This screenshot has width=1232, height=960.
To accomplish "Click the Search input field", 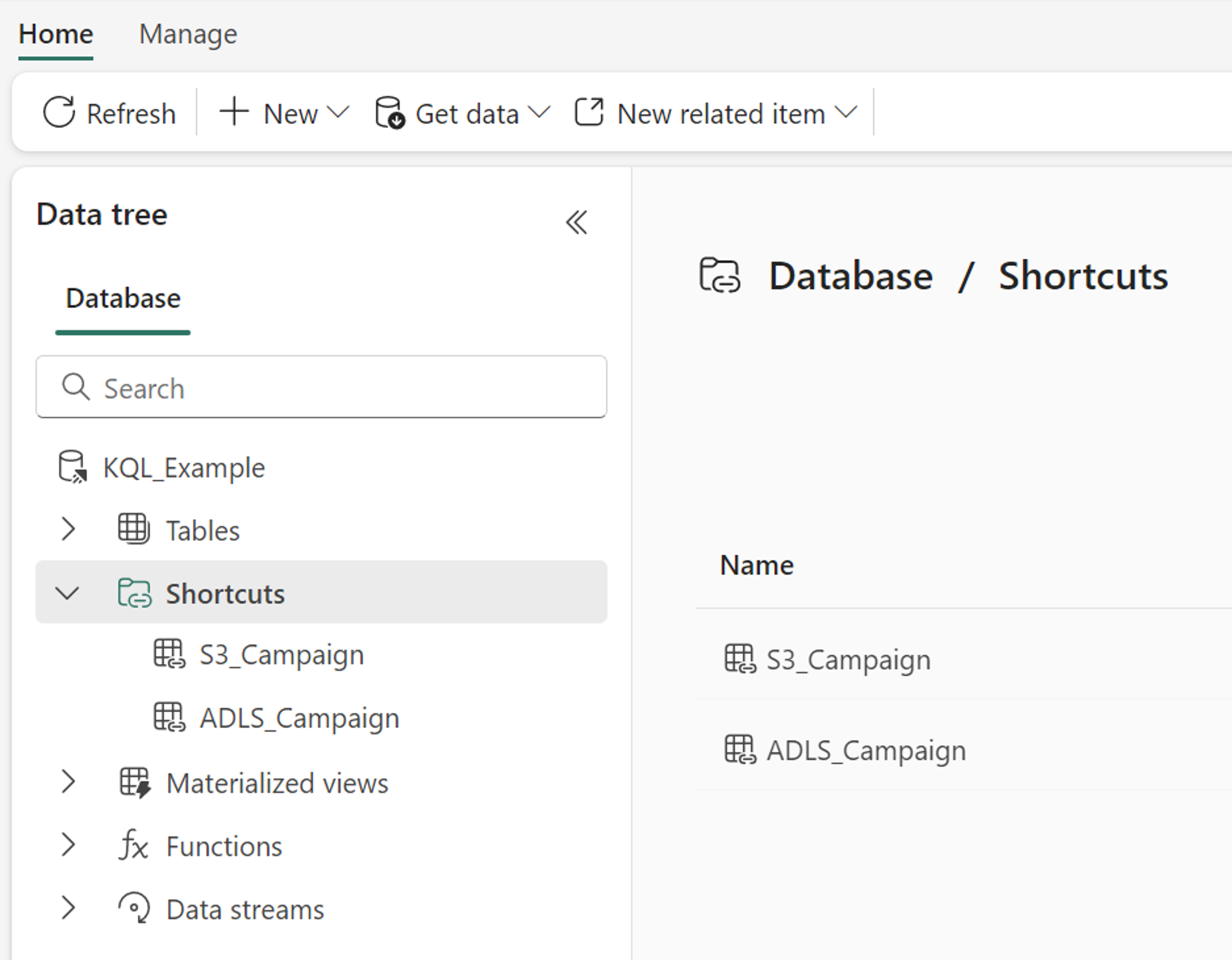I will (321, 387).
